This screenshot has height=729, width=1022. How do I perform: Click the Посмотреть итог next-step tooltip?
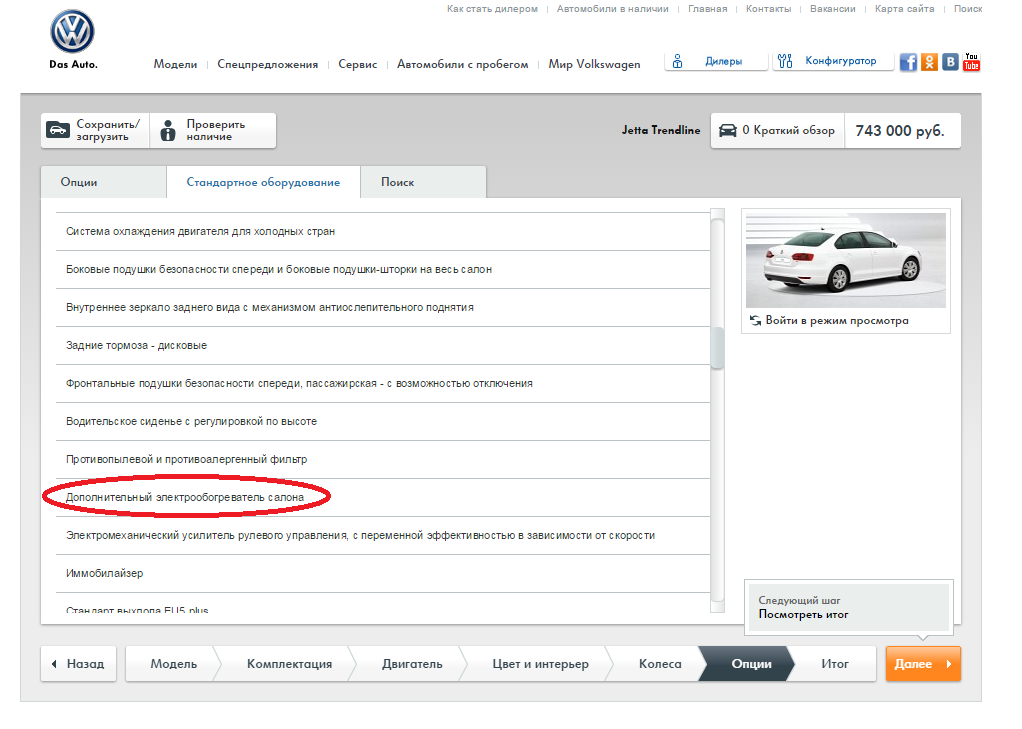(849, 608)
